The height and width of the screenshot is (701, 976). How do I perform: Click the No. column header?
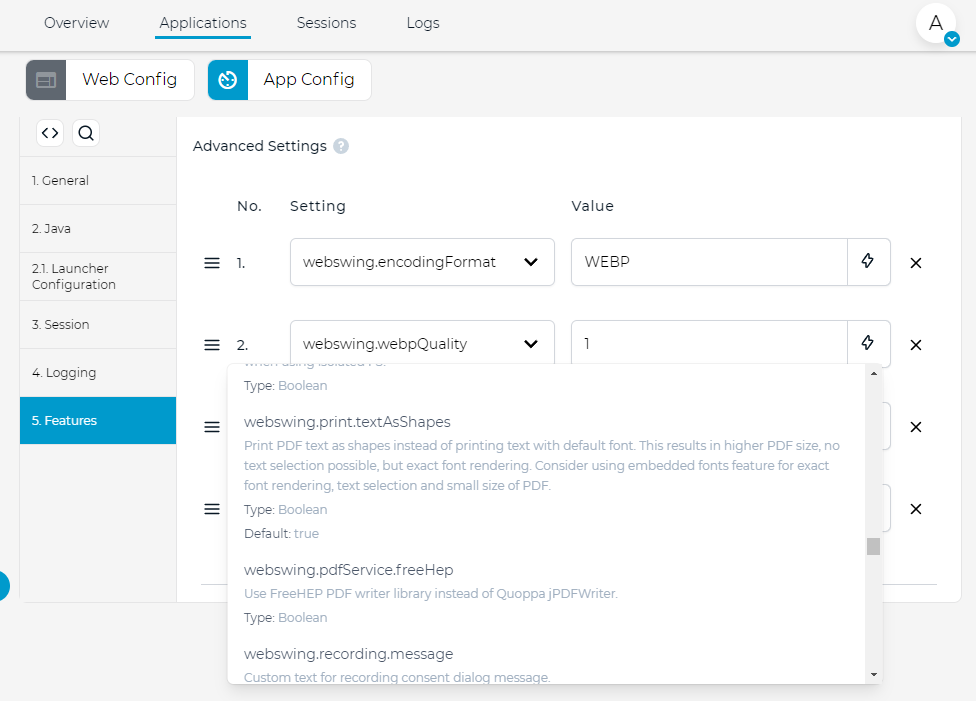pos(250,206)
